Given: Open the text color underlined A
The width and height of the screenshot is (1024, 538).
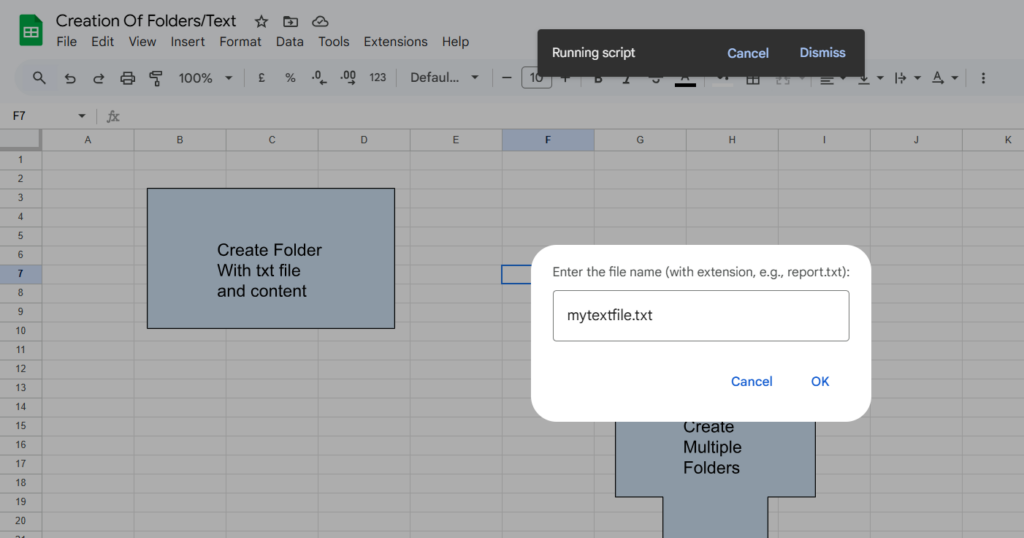Looking at the screenshot, I should 684,80.
